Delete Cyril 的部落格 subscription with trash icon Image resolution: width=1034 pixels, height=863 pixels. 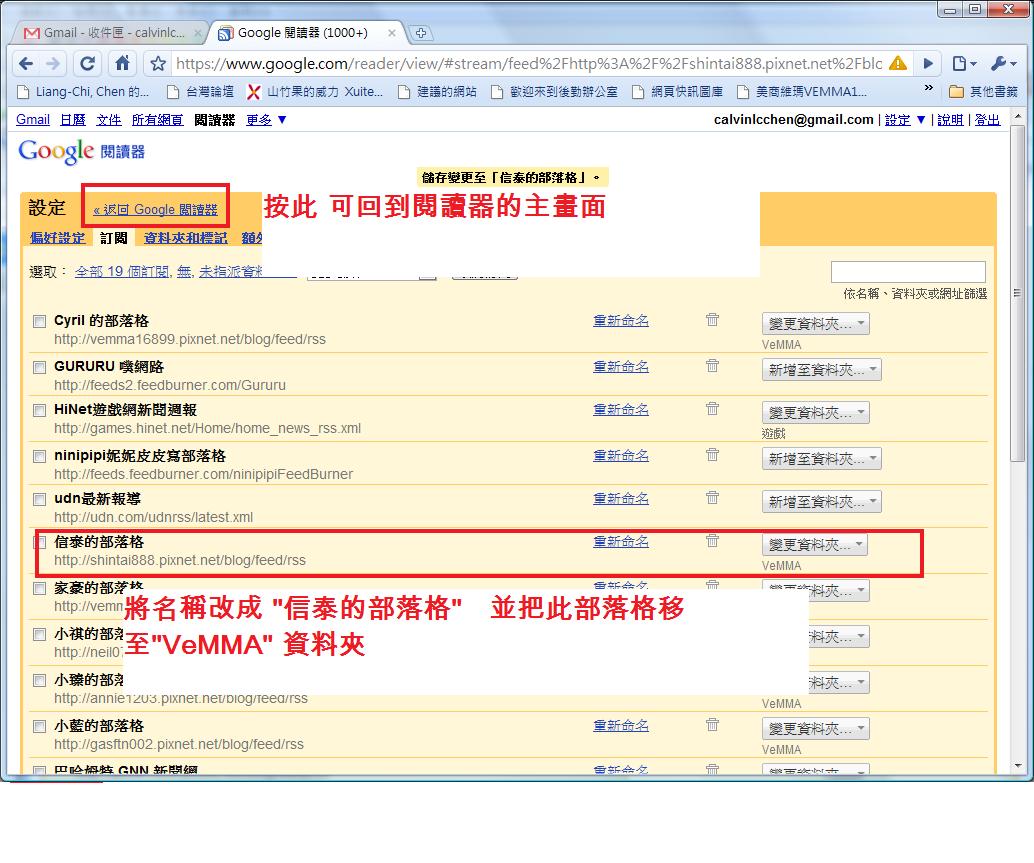[712, 320]
